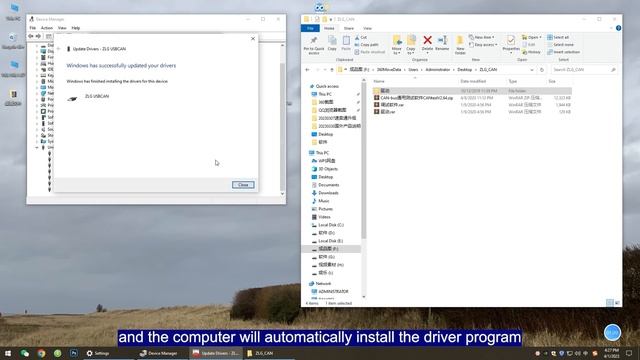The height and width of the screenshot is (360, 640).
Task: Open Chrome from the taskbar
Action: [x=41, y=353]
